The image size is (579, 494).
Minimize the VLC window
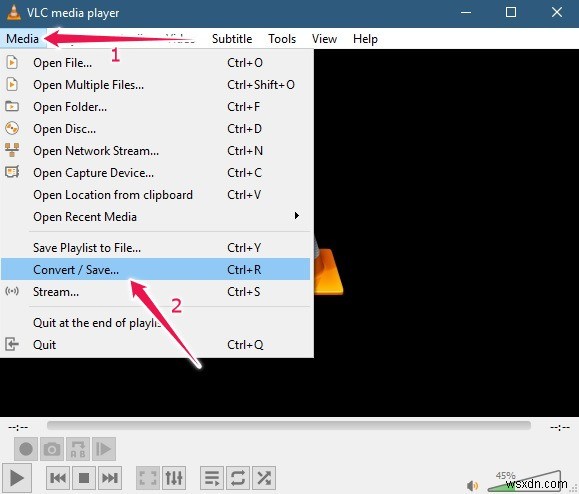[x=466, y=13]
